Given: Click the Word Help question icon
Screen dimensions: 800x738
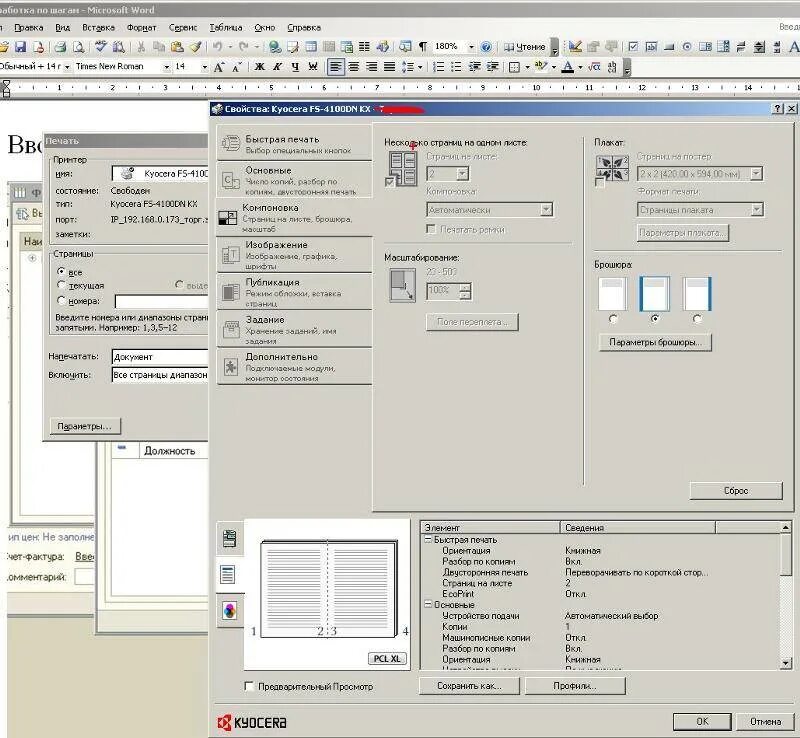Looking at the screenshot, I should pos(486,47).
